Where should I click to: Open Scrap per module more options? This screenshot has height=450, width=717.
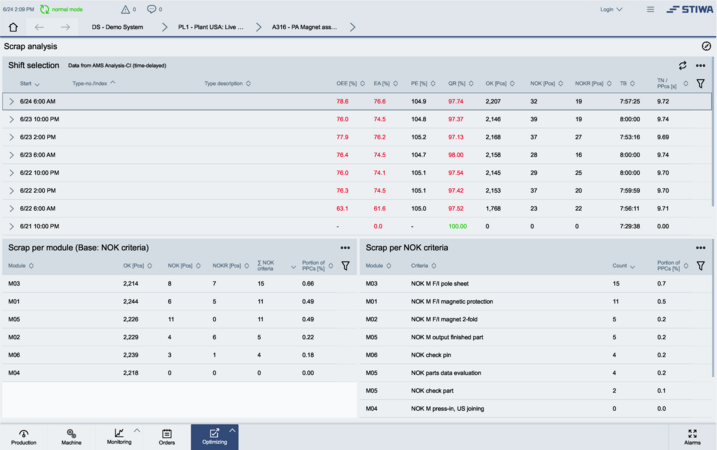(x=345, y=247)
